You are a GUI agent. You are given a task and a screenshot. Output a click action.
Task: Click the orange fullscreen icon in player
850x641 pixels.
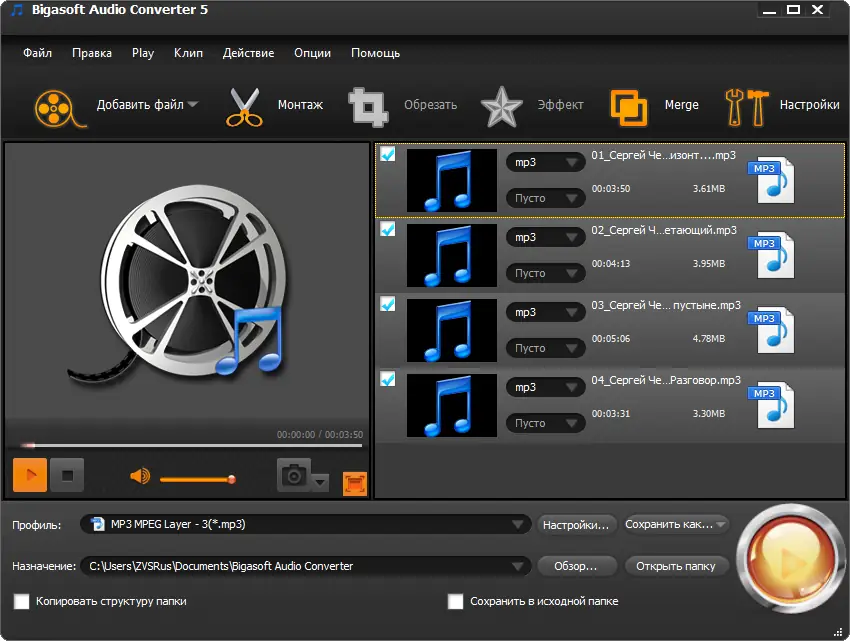coord(355,484)
